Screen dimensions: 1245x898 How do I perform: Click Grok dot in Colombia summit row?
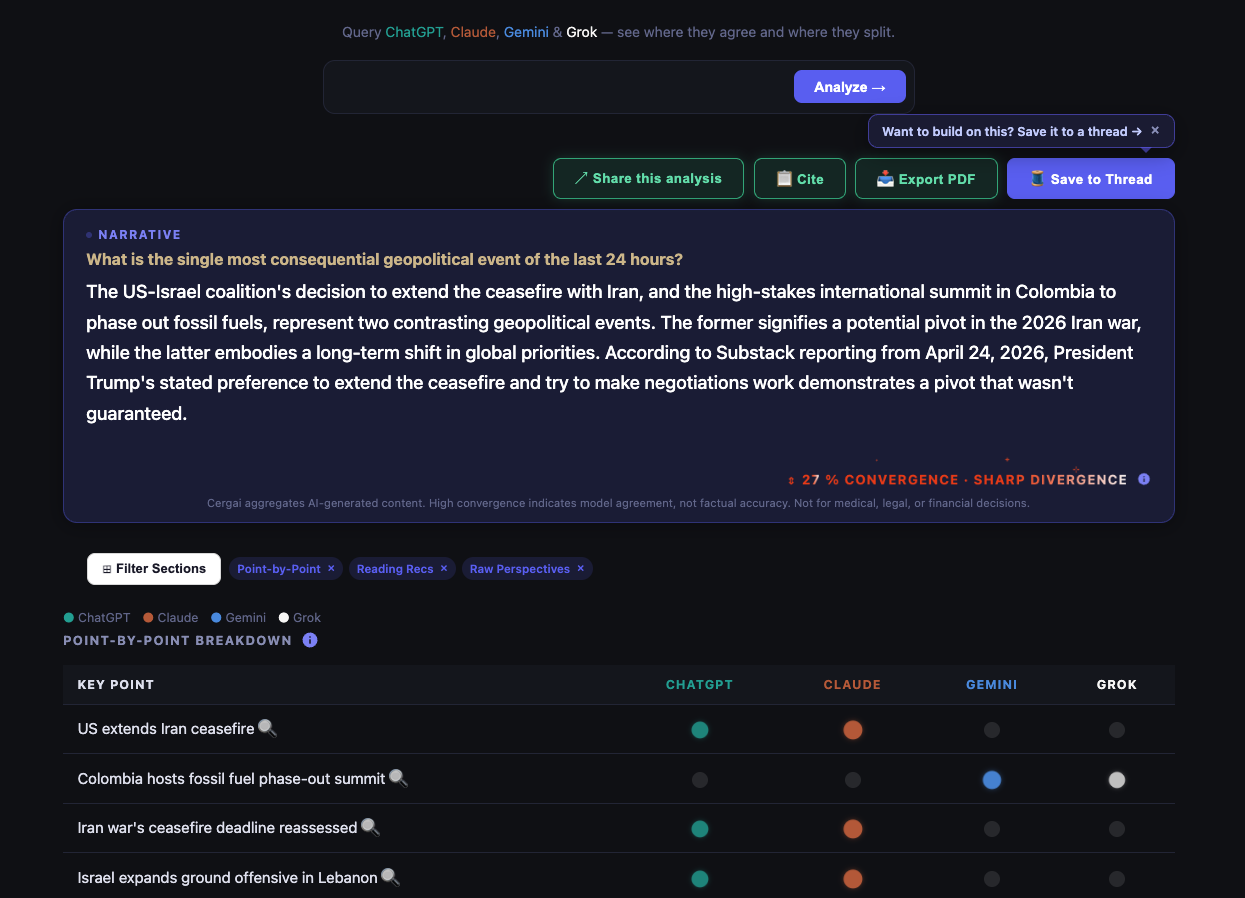[x=1117, y=780]
